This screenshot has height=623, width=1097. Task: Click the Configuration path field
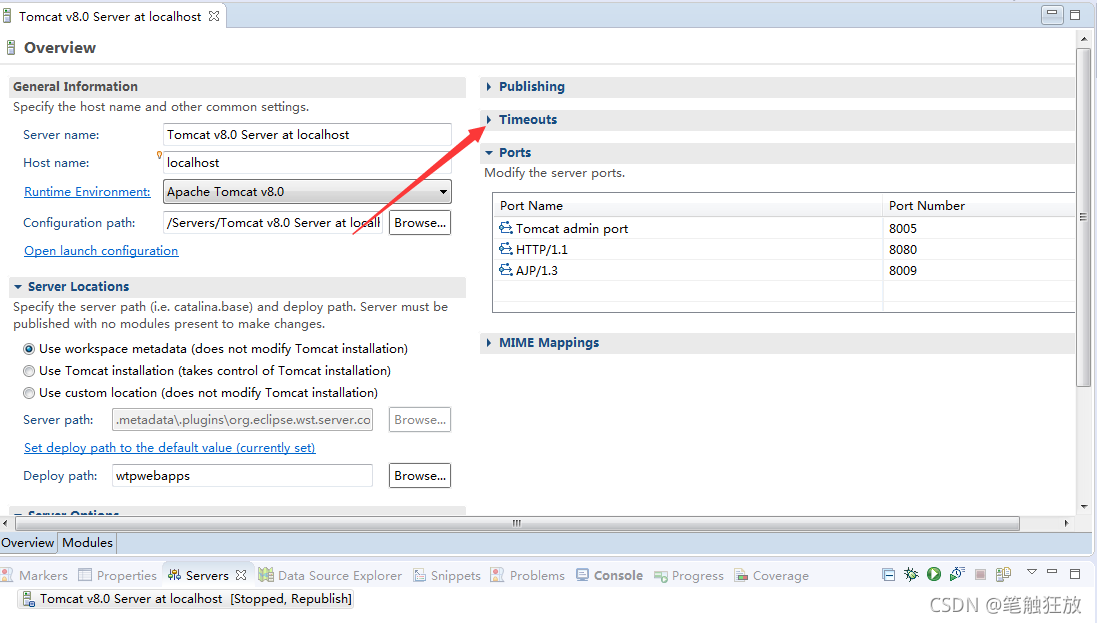pyautogui.click(x=273, y=223)
